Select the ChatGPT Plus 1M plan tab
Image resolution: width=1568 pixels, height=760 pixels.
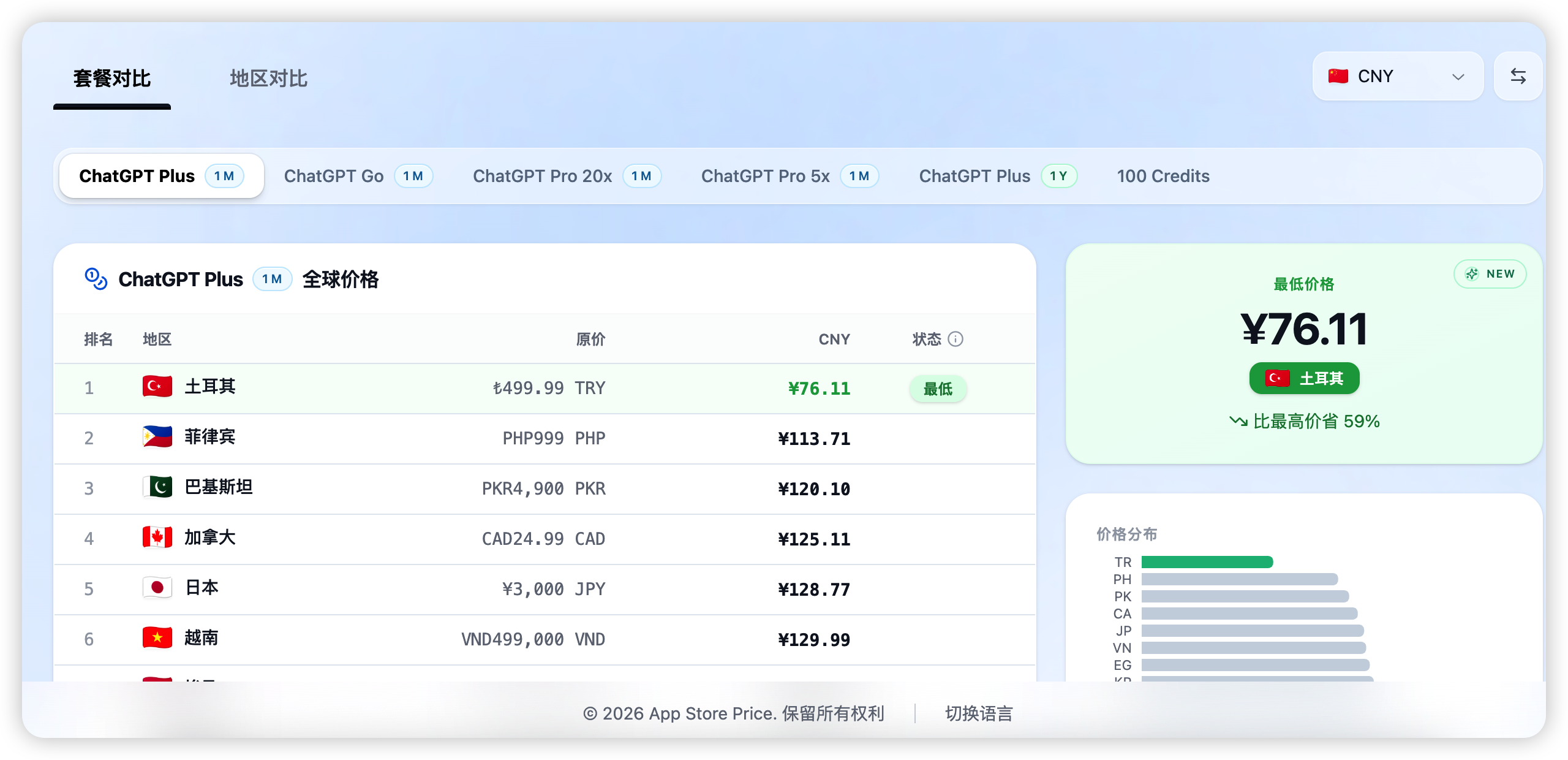(x=162, y=176)
